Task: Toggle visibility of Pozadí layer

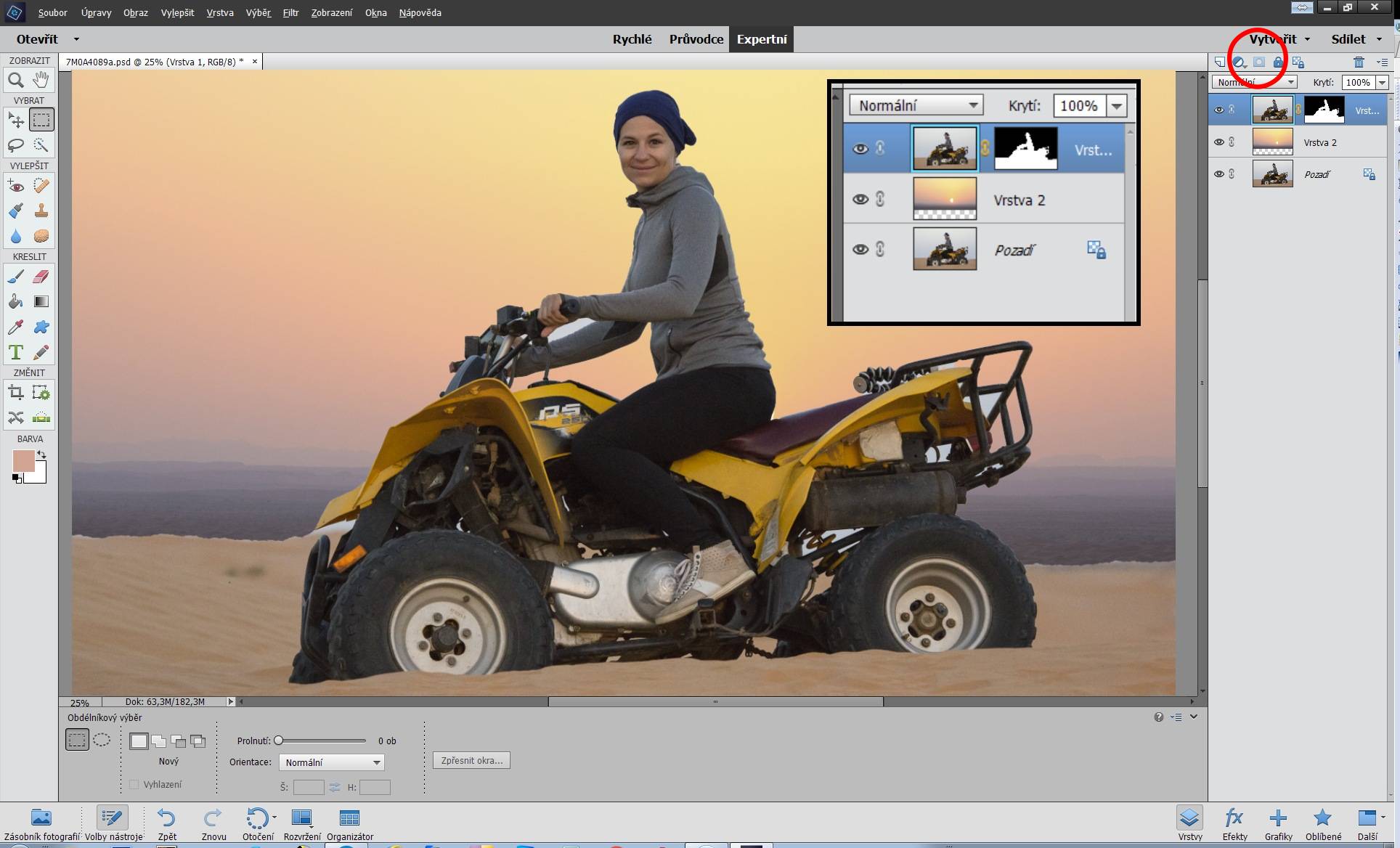Action: tap(1219, 174)
